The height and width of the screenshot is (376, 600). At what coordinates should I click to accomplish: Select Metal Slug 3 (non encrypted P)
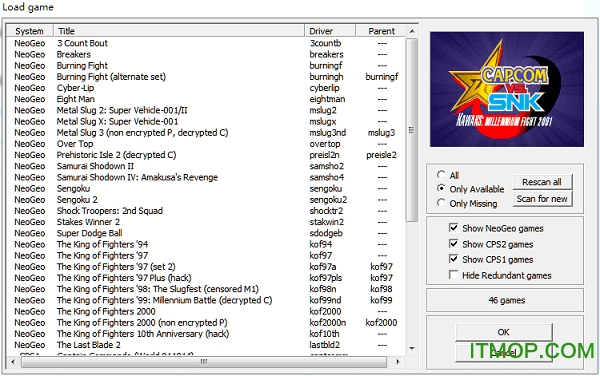pos(206,133)
